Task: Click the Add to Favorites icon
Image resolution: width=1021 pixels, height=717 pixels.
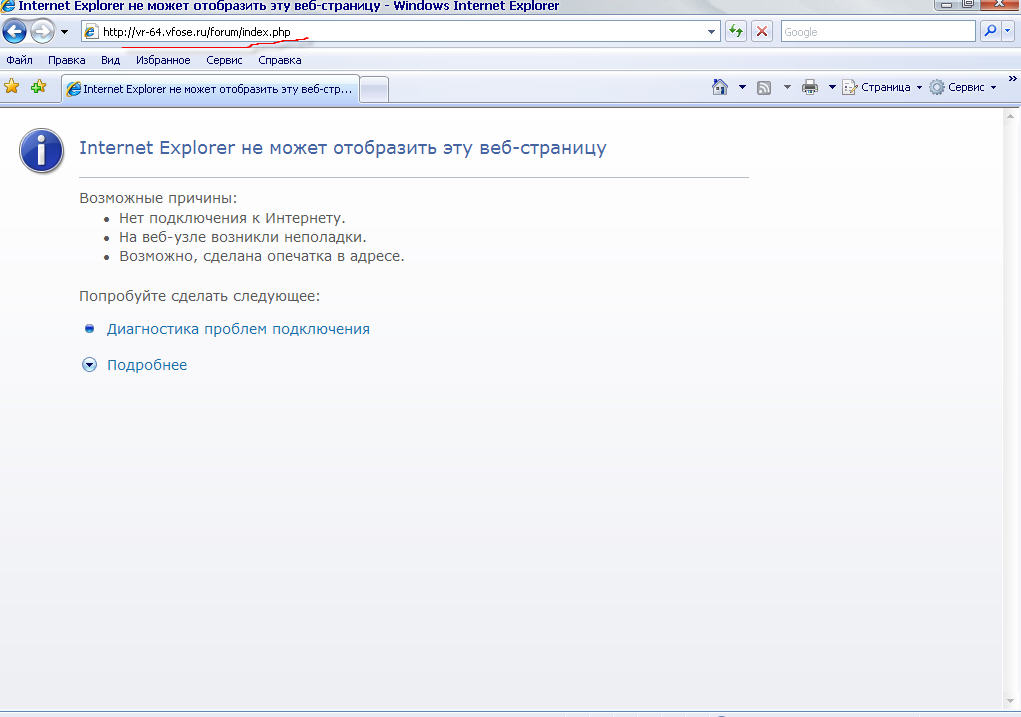Action: tap(39, 87)
